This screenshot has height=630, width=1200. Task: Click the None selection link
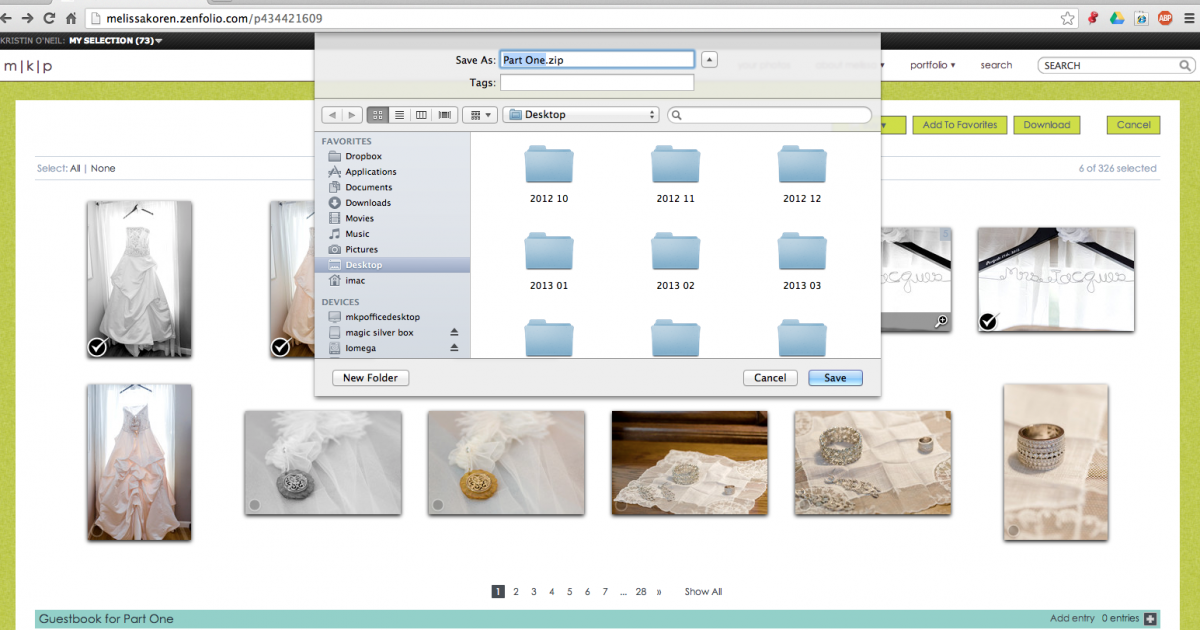coord(103,168)
